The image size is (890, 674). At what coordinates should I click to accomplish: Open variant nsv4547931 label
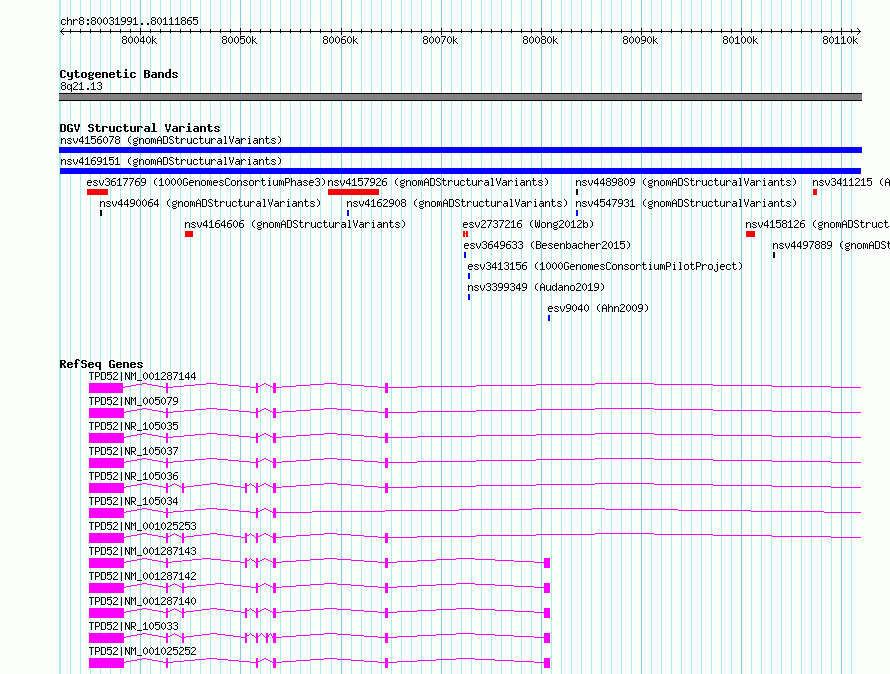pos(686,203)
